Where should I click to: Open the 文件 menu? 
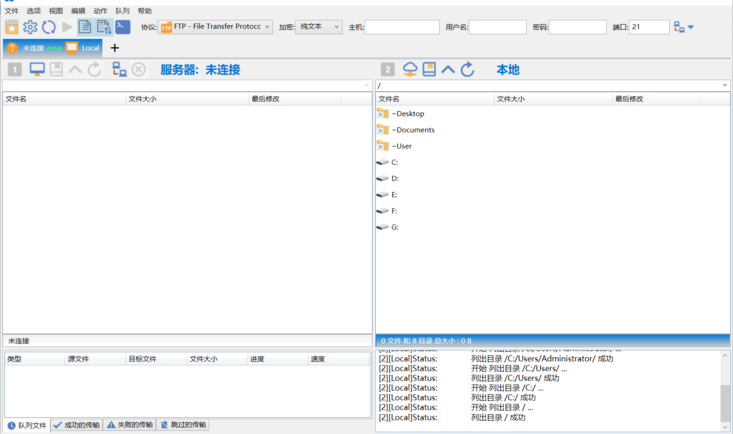(x=12, y=10)
